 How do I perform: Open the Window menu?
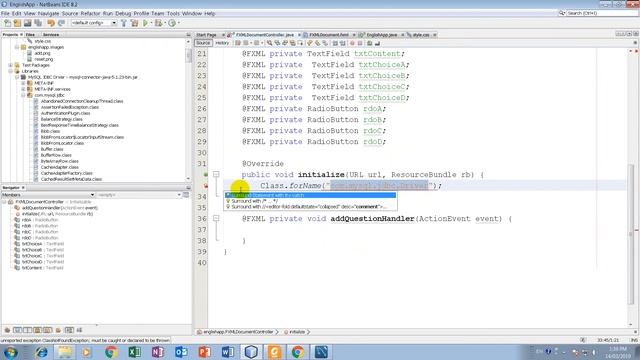[x=192, y=13]
